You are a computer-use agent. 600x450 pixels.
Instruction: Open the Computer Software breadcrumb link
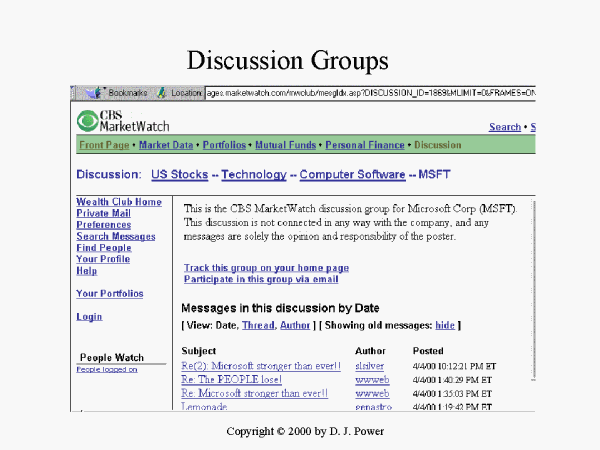tap(352, 174)
